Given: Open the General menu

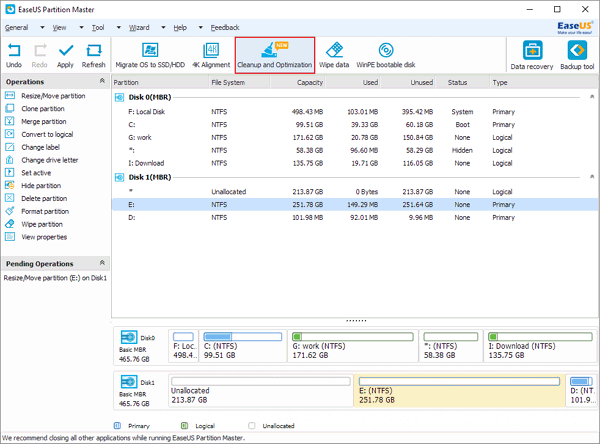Looking at the screenshot, I should (16, 28).
